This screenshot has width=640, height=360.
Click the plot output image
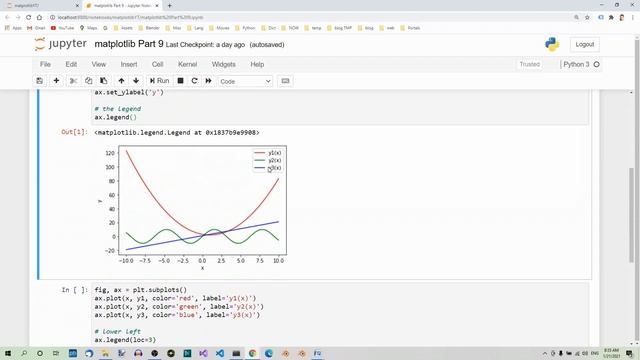192,207
